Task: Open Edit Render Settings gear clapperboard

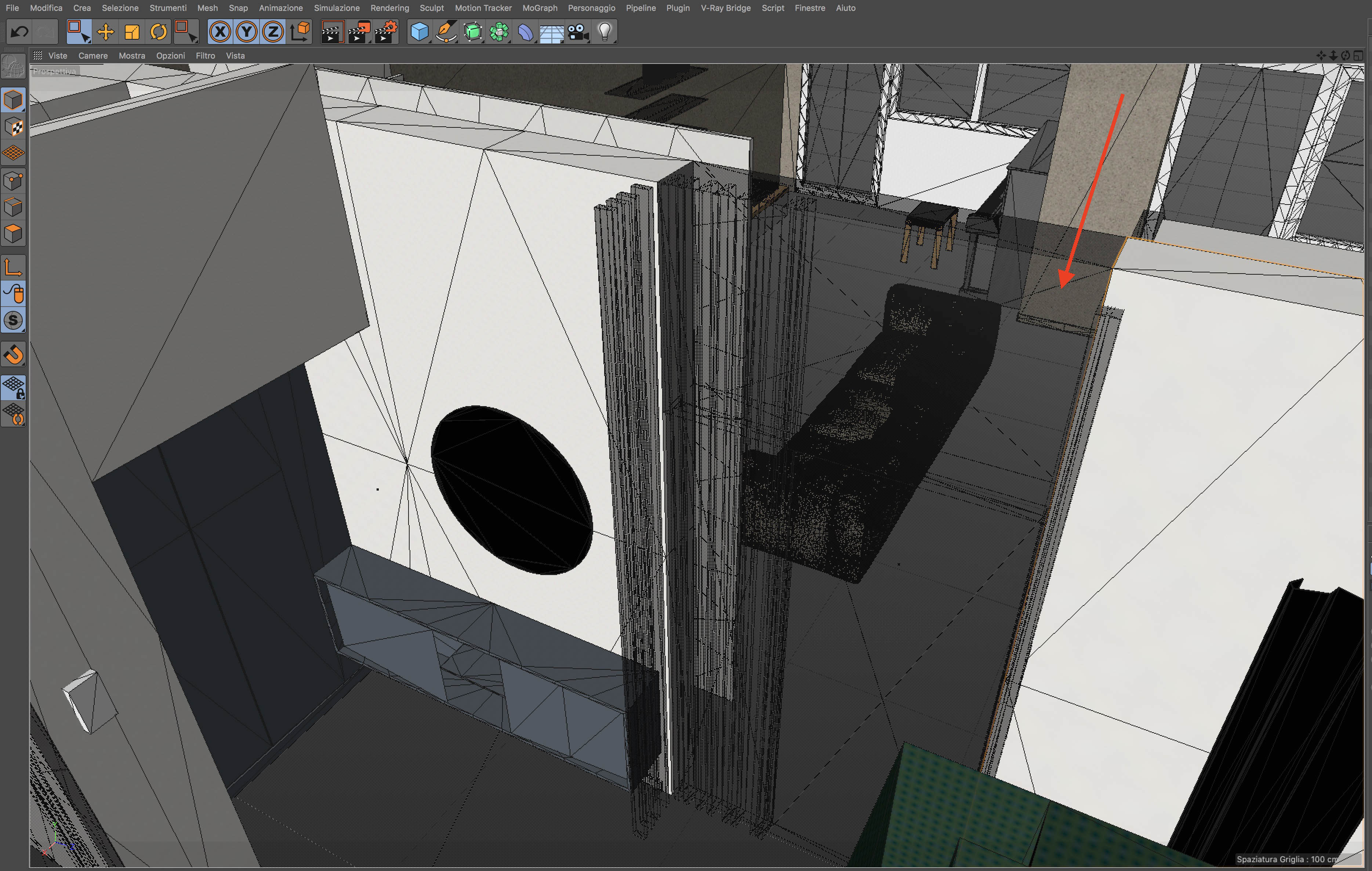Action: coord(386,32)
